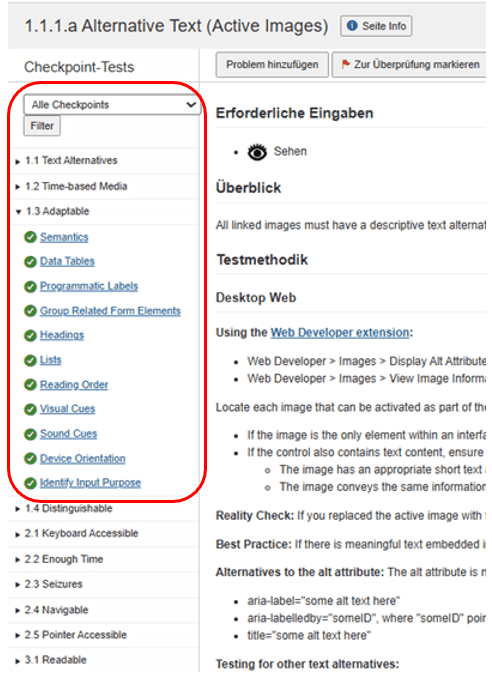
Task: Open the Alle Checkpoints dropdown
Action: click(112, 105)
